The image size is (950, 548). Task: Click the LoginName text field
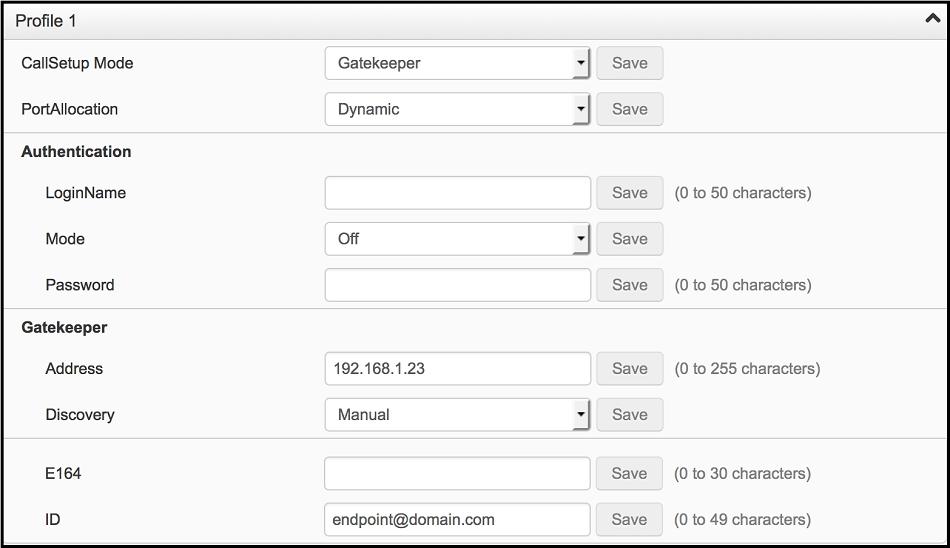pyautogui.click(x=457, y=193)
